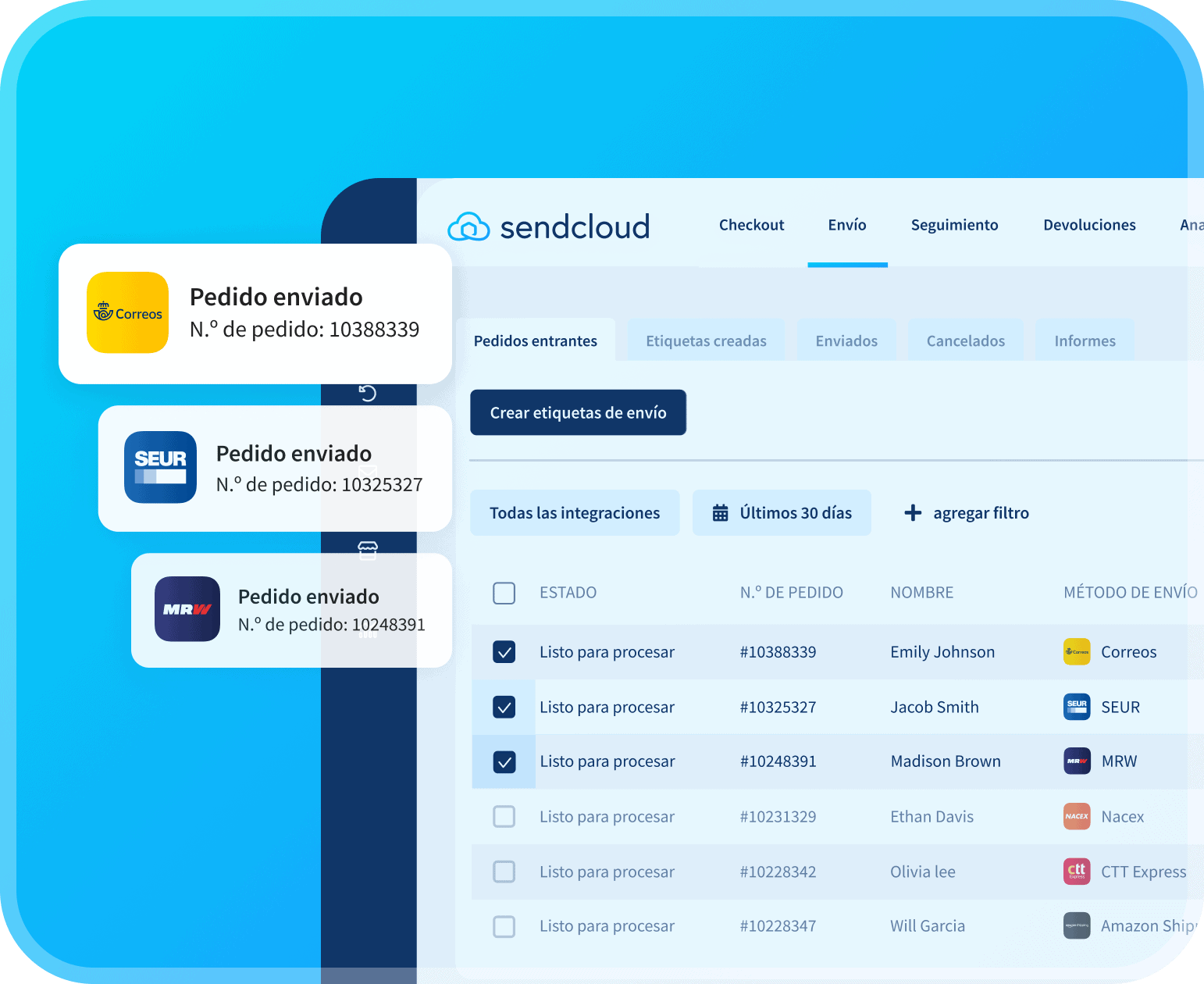The height and width of the screenshot is (984, 1204).
Task: Click the MÉTODO DE ENVÍO column header
Action: [1131, 593]
